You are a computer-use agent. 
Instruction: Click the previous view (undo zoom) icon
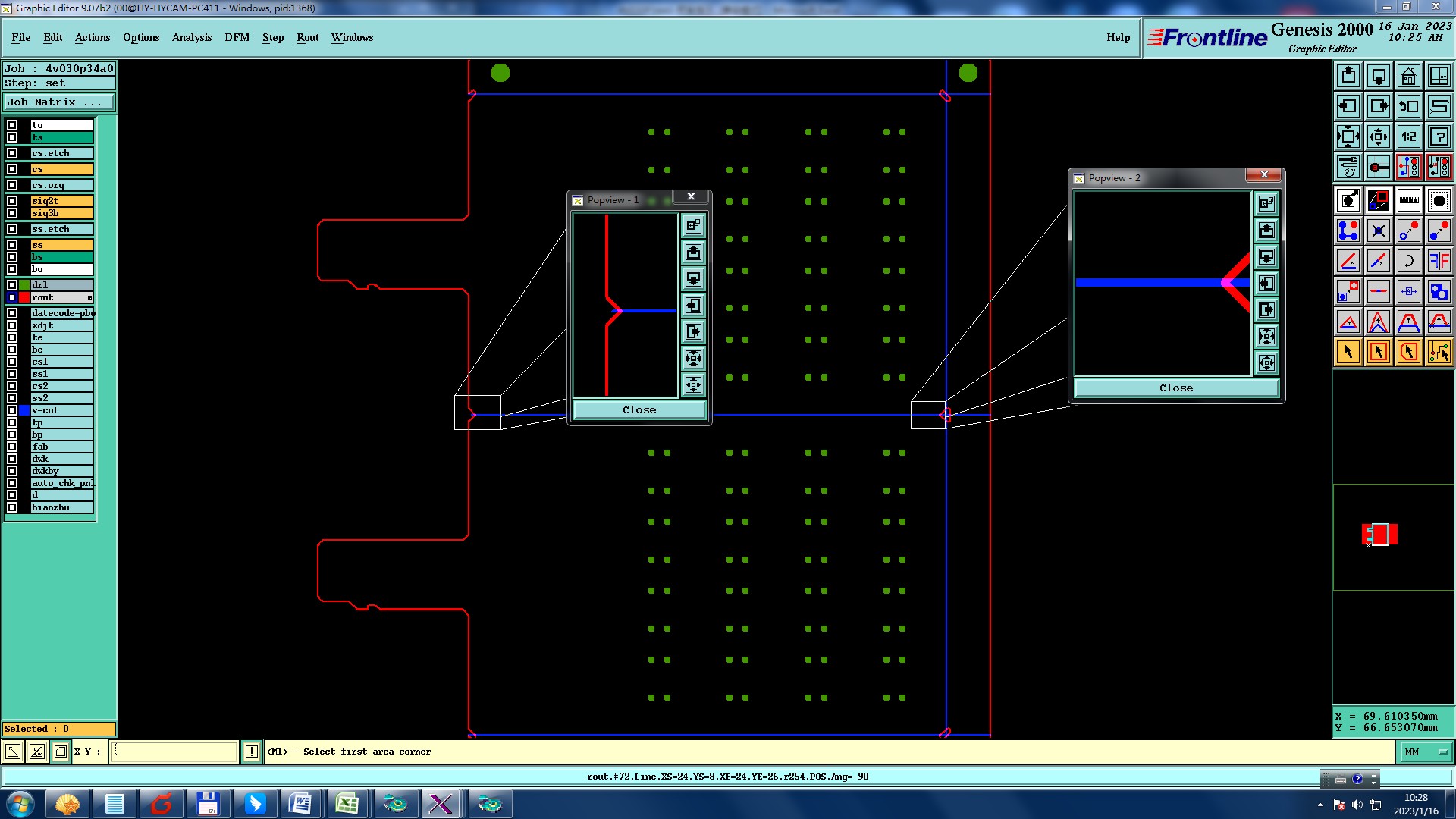click(1409, 106)
